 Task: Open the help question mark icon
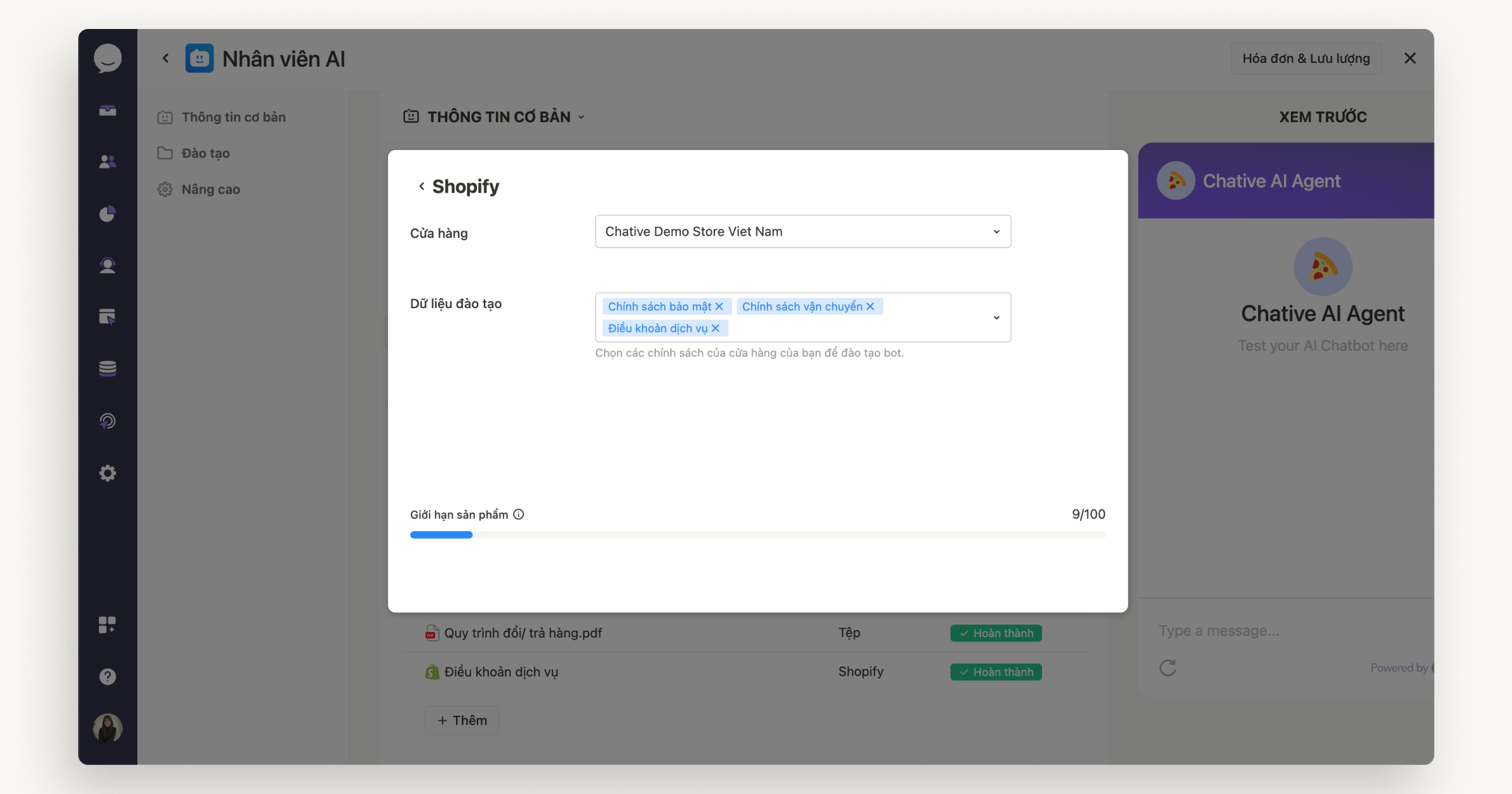click(x=108, y=677)
